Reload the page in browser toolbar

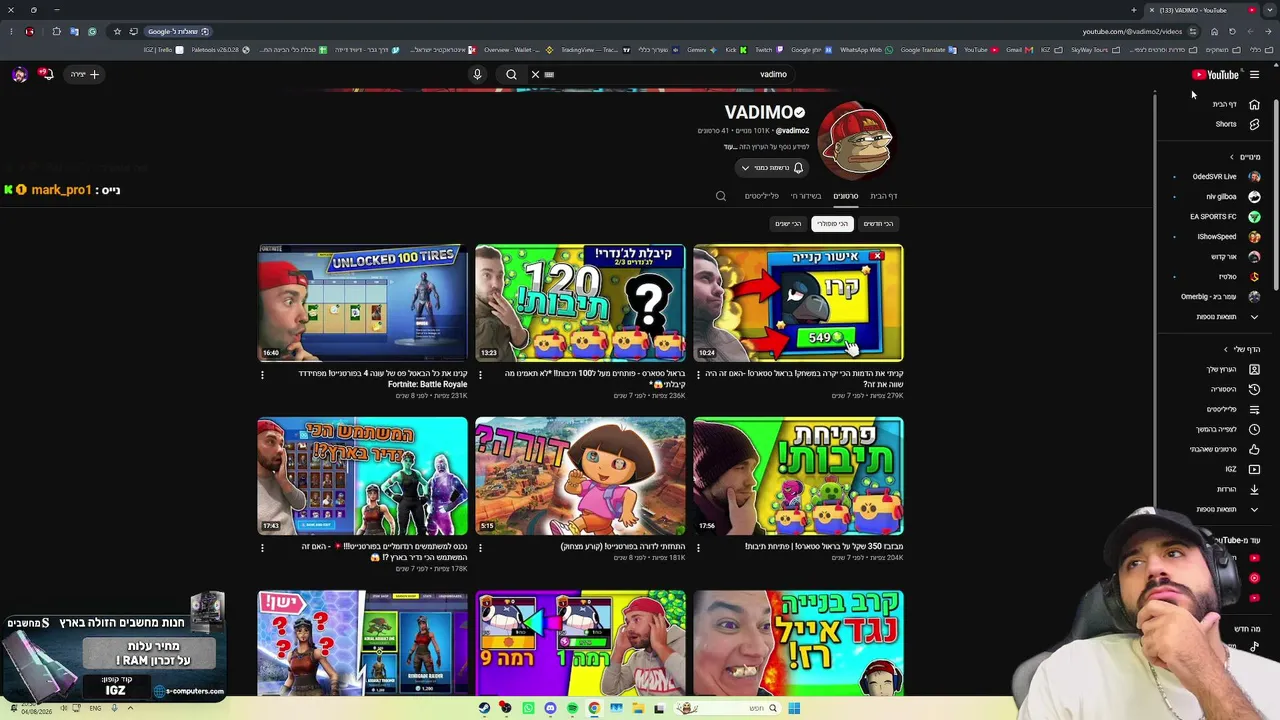pos(1232,31)
